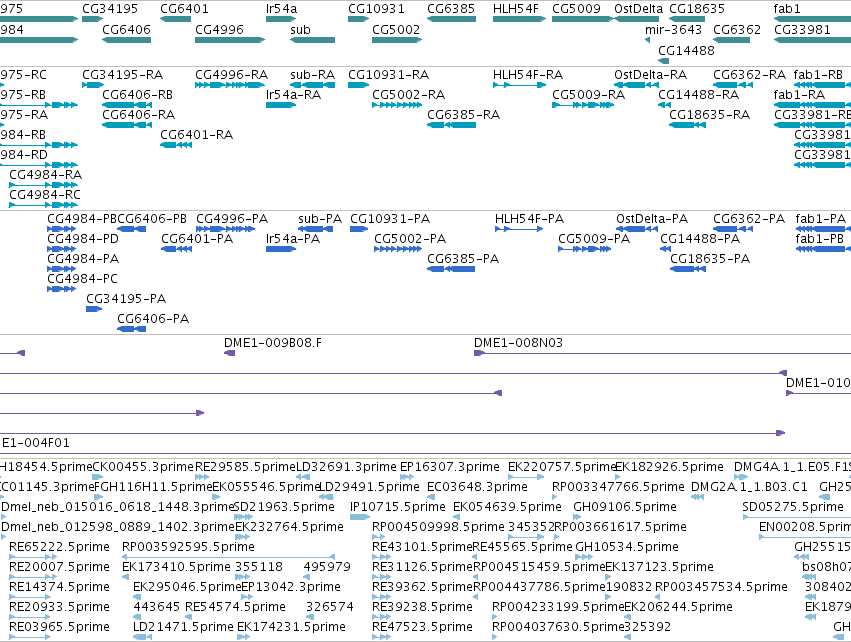Select the CG5009-RA transcript
The width and height of the screenshot is (851, 642).
583,105
